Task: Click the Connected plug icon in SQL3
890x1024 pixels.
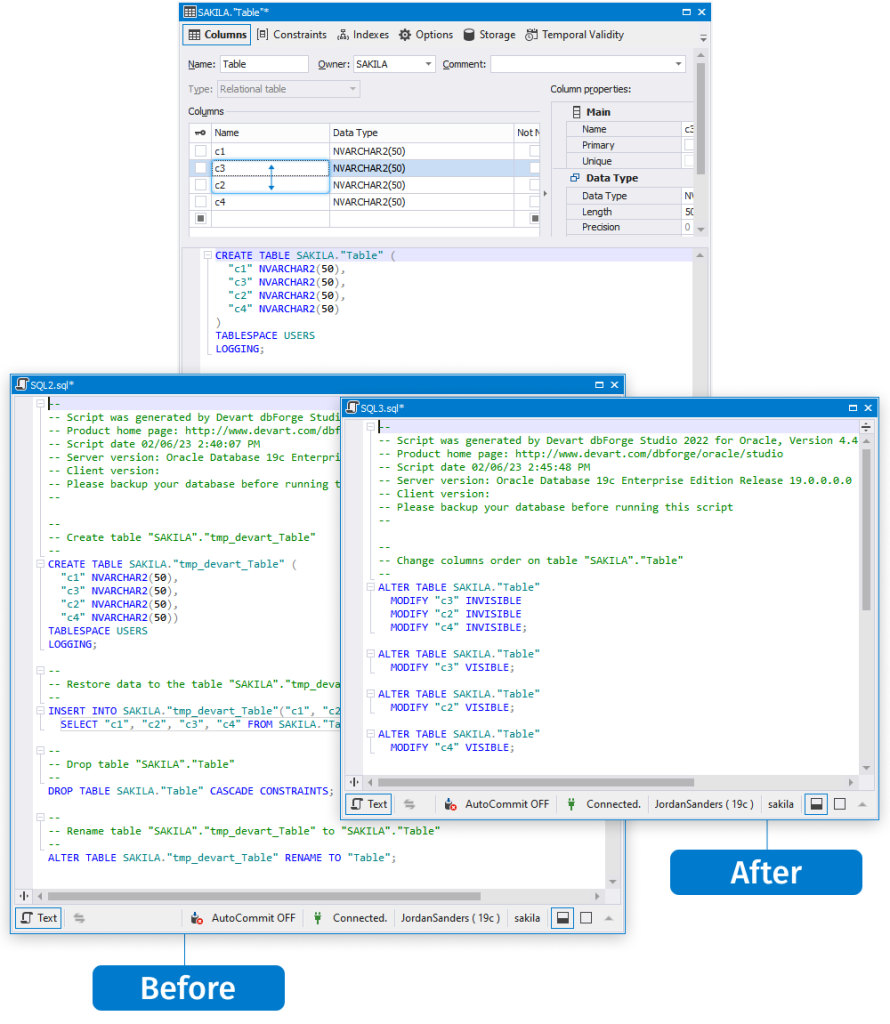Action: pos(571,804)
